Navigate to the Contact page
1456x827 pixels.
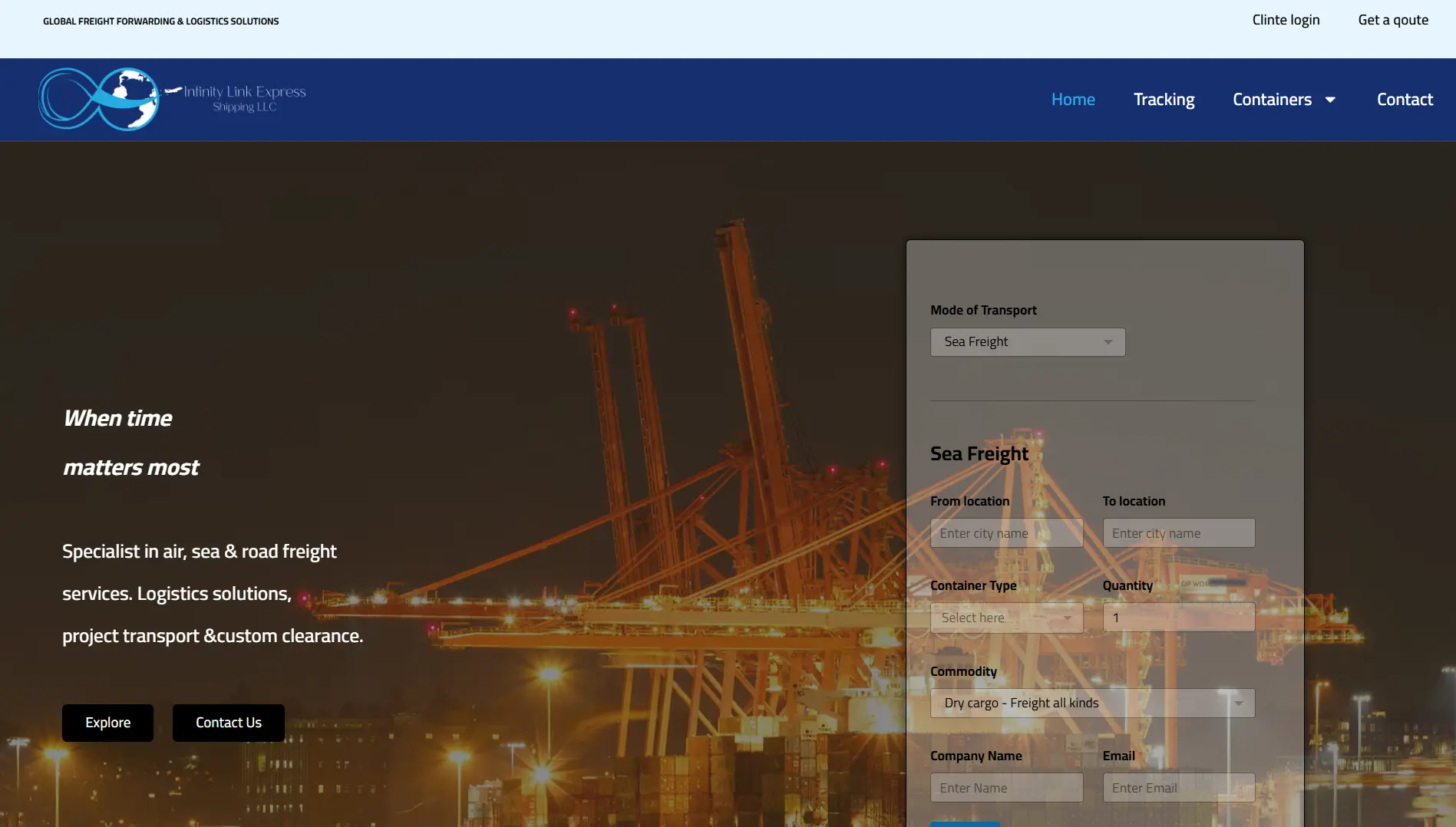1404,100
